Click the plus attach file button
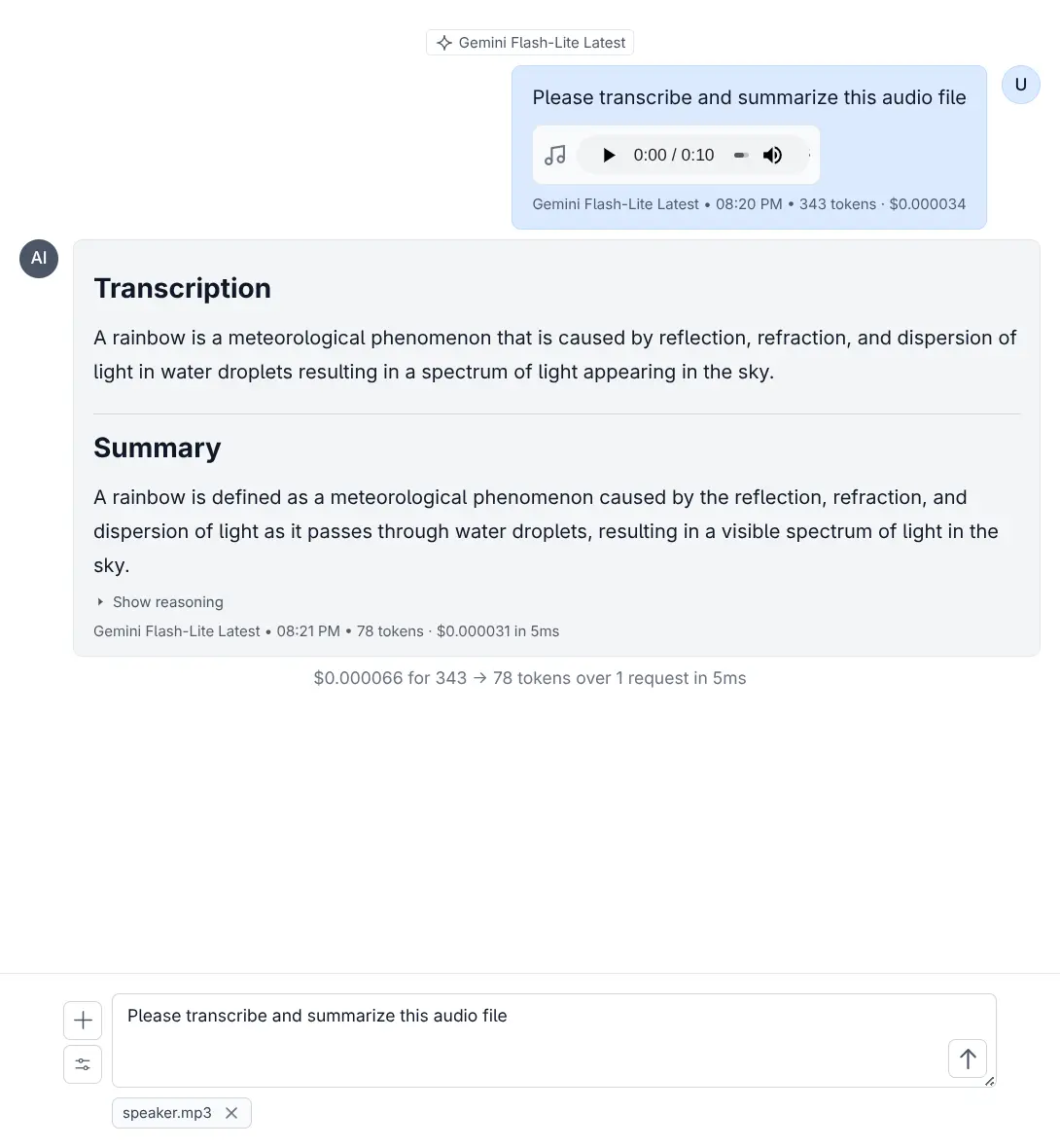 83,1021
